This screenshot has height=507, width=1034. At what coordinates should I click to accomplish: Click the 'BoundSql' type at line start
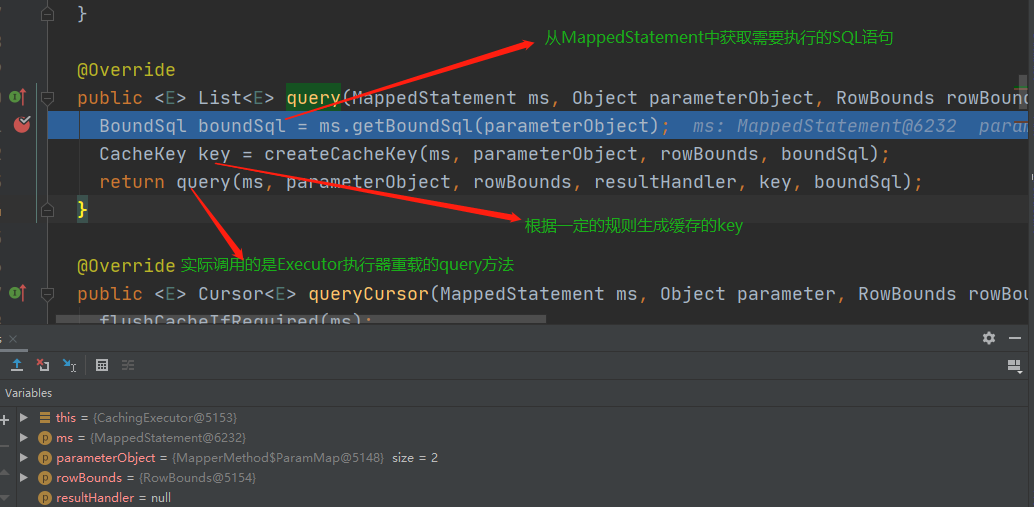tap(143, 125)
